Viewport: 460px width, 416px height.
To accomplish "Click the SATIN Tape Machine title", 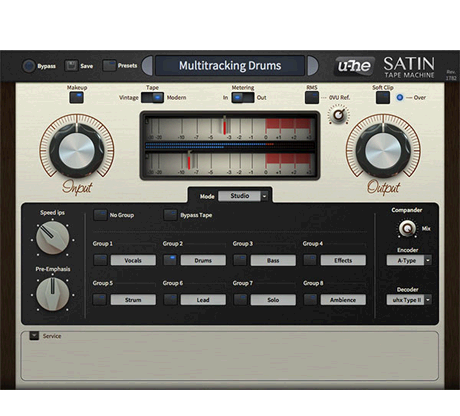I will pos(409,67).
